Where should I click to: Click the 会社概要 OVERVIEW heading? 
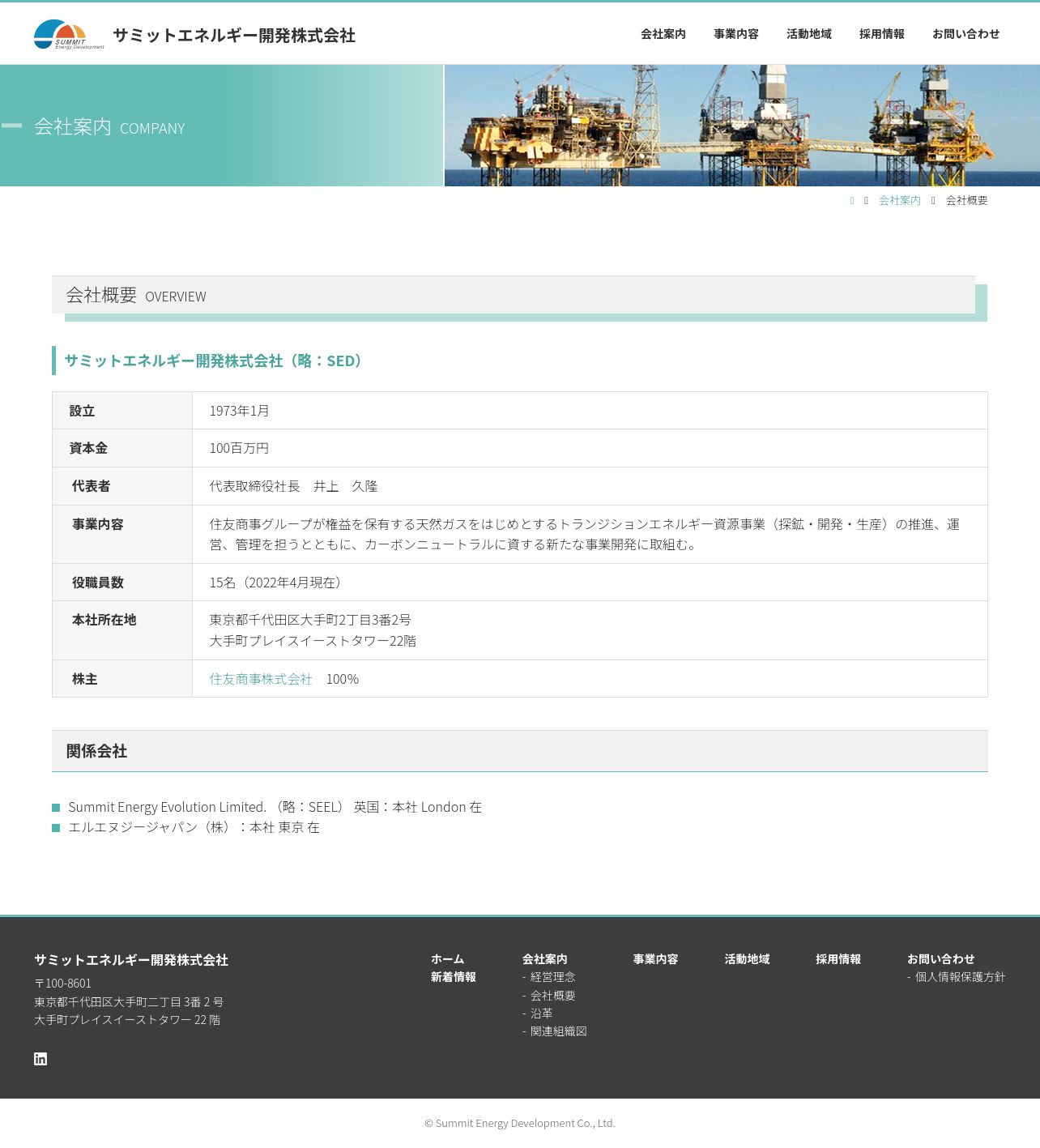514,295
